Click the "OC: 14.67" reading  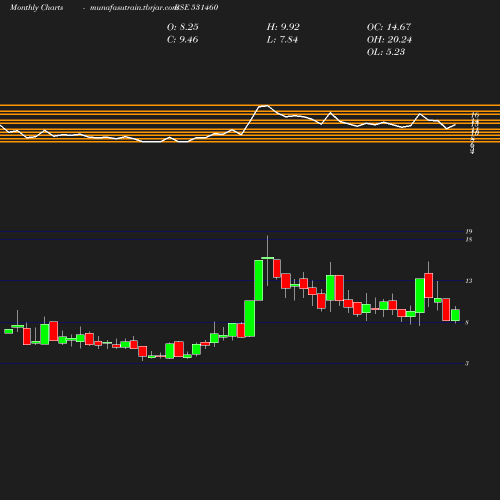(389, 27)
